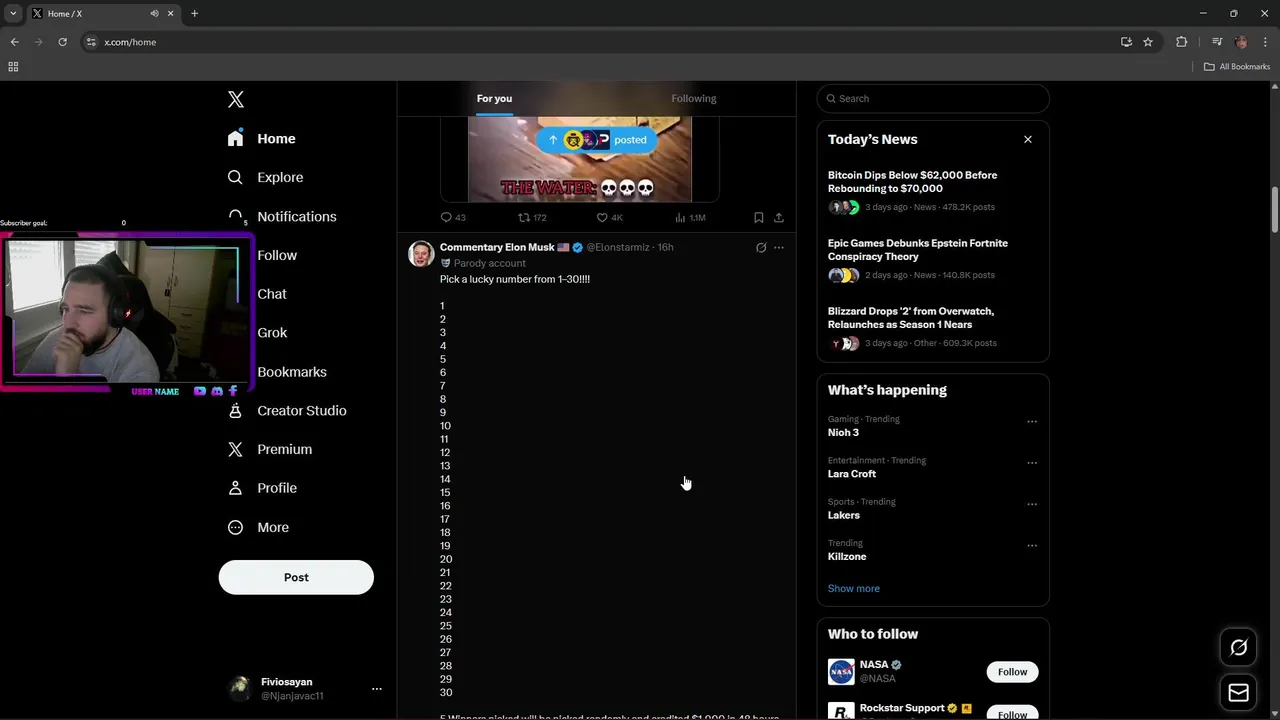Like the post with 4K likes

pyautogui.click(x=610, y=217)
